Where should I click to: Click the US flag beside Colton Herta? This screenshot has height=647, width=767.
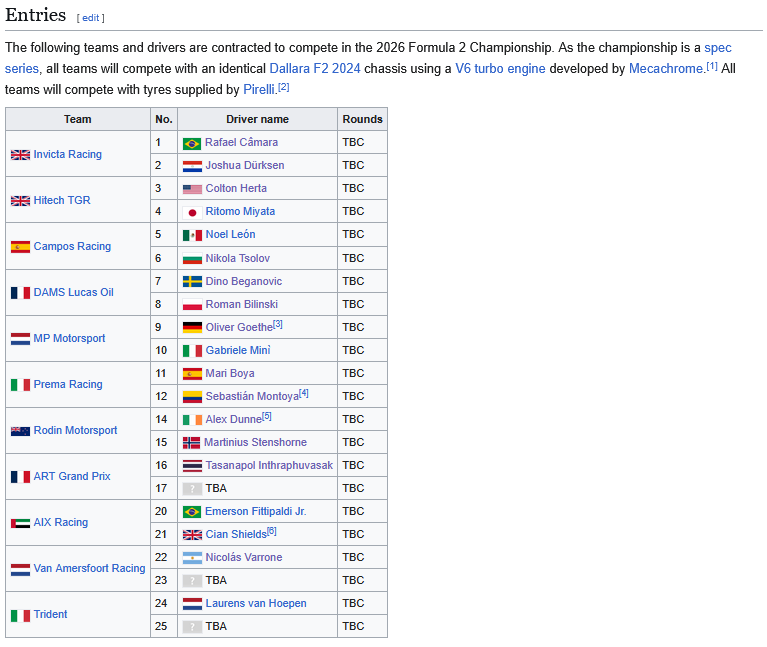tap(192, 189)
